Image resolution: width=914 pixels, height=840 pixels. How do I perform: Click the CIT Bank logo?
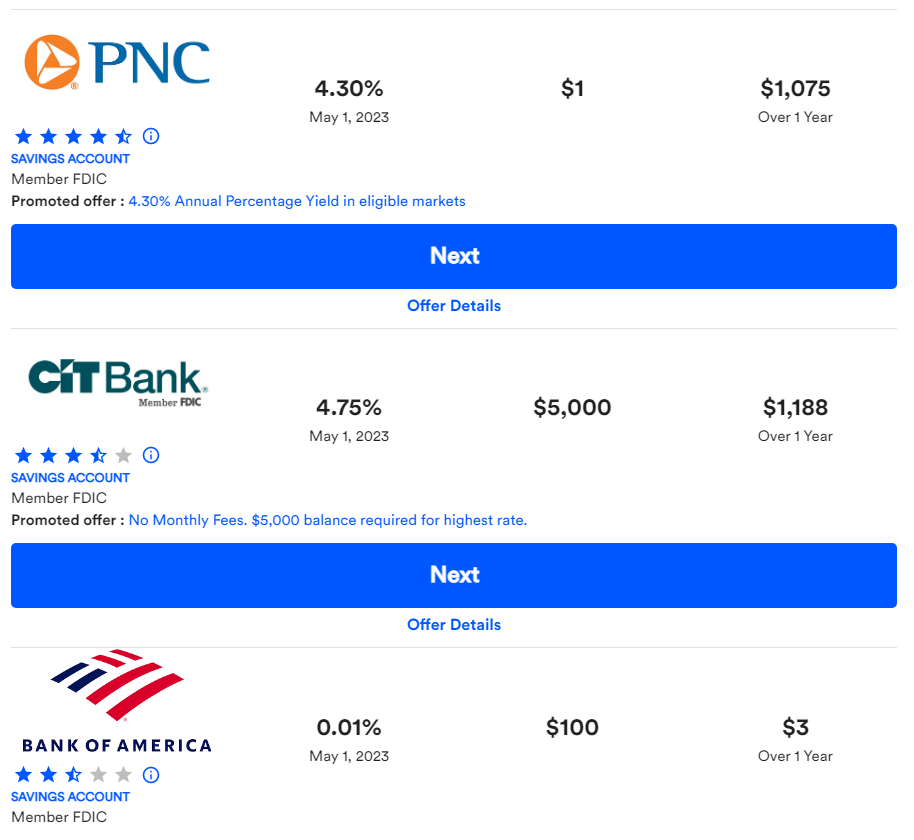(118, 383)
